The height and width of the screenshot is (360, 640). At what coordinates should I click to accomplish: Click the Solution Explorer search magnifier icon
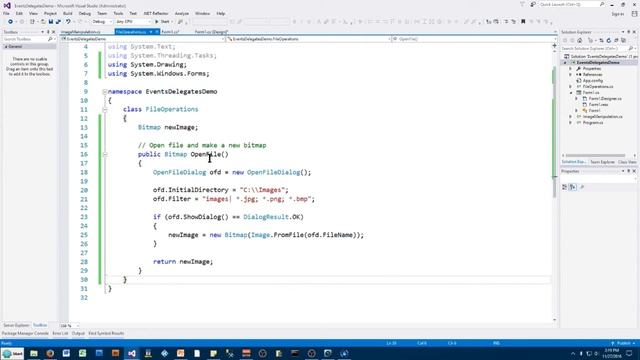pos(631,49)
